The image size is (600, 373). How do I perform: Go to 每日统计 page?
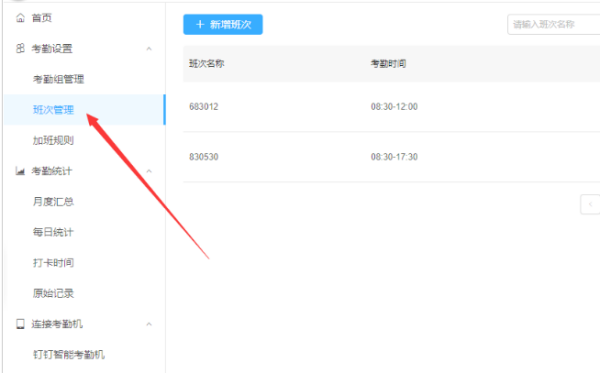(53, 232)
